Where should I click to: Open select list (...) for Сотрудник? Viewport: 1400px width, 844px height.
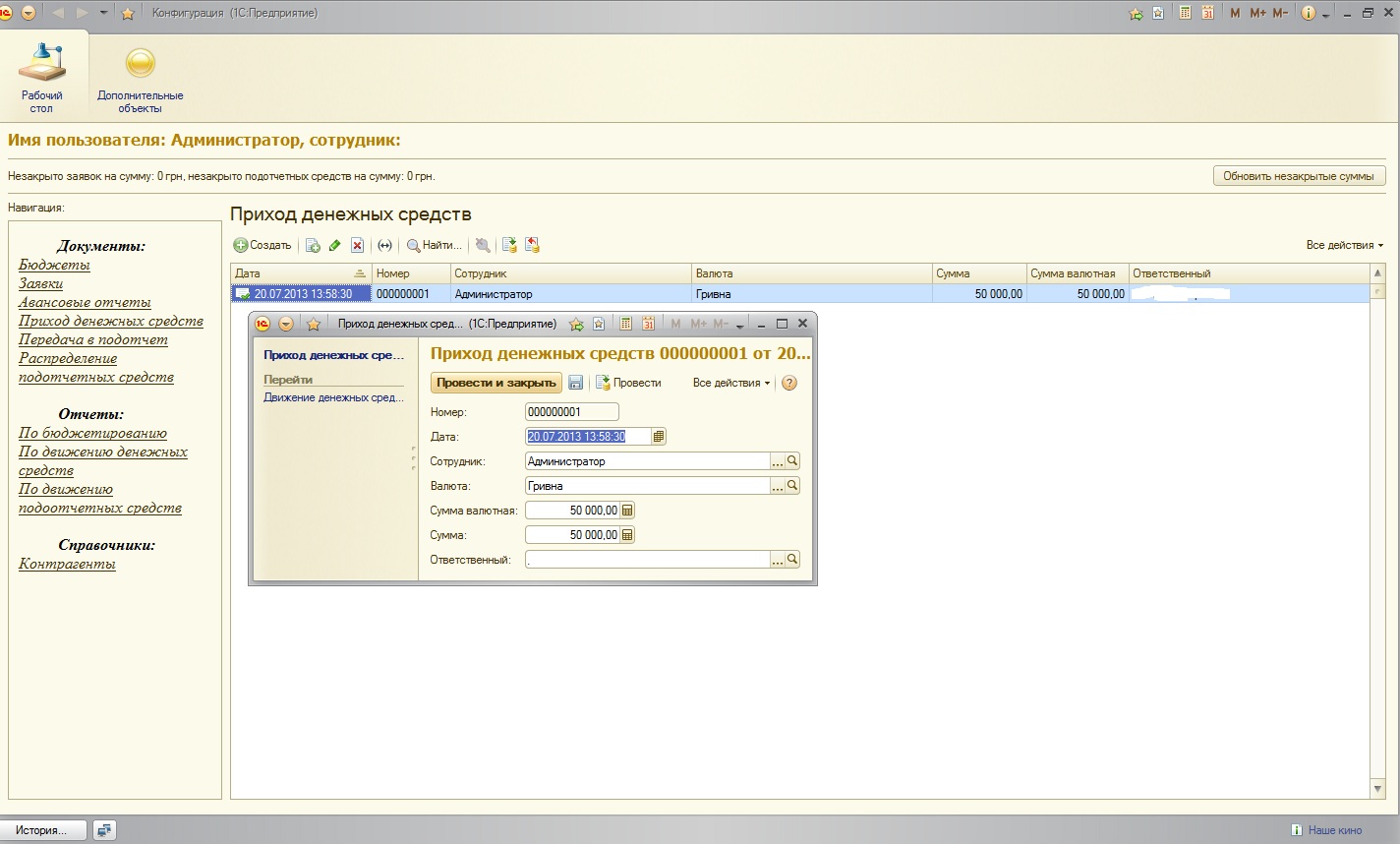[777, 460]
